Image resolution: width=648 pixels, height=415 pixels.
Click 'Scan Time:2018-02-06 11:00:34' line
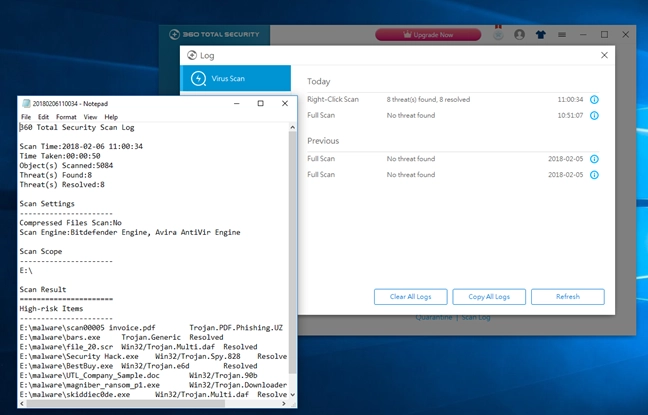pyautogui.click(x=81, y=146)
